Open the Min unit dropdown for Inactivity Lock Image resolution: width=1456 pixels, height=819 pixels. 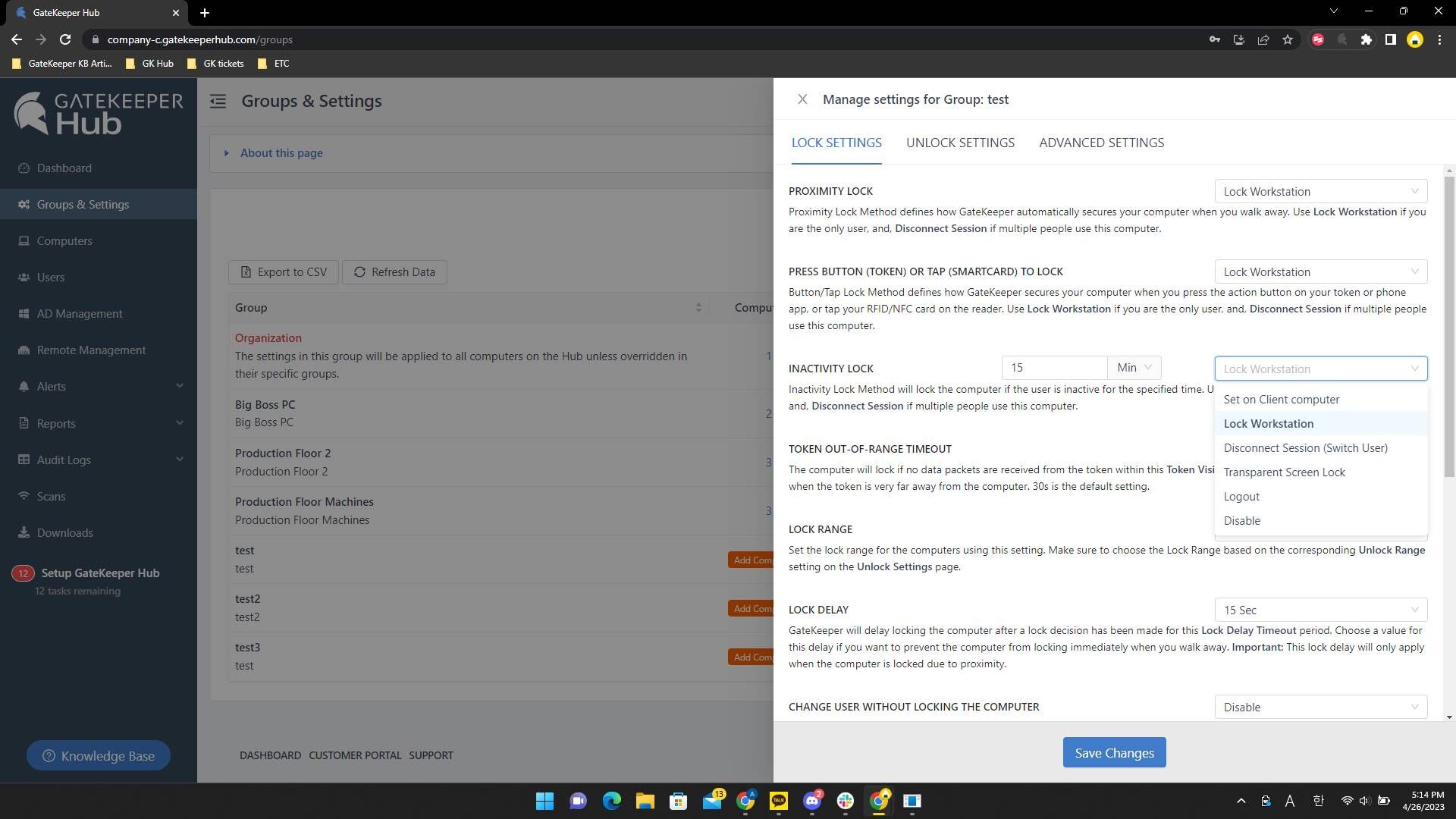tap(1134, 368)
